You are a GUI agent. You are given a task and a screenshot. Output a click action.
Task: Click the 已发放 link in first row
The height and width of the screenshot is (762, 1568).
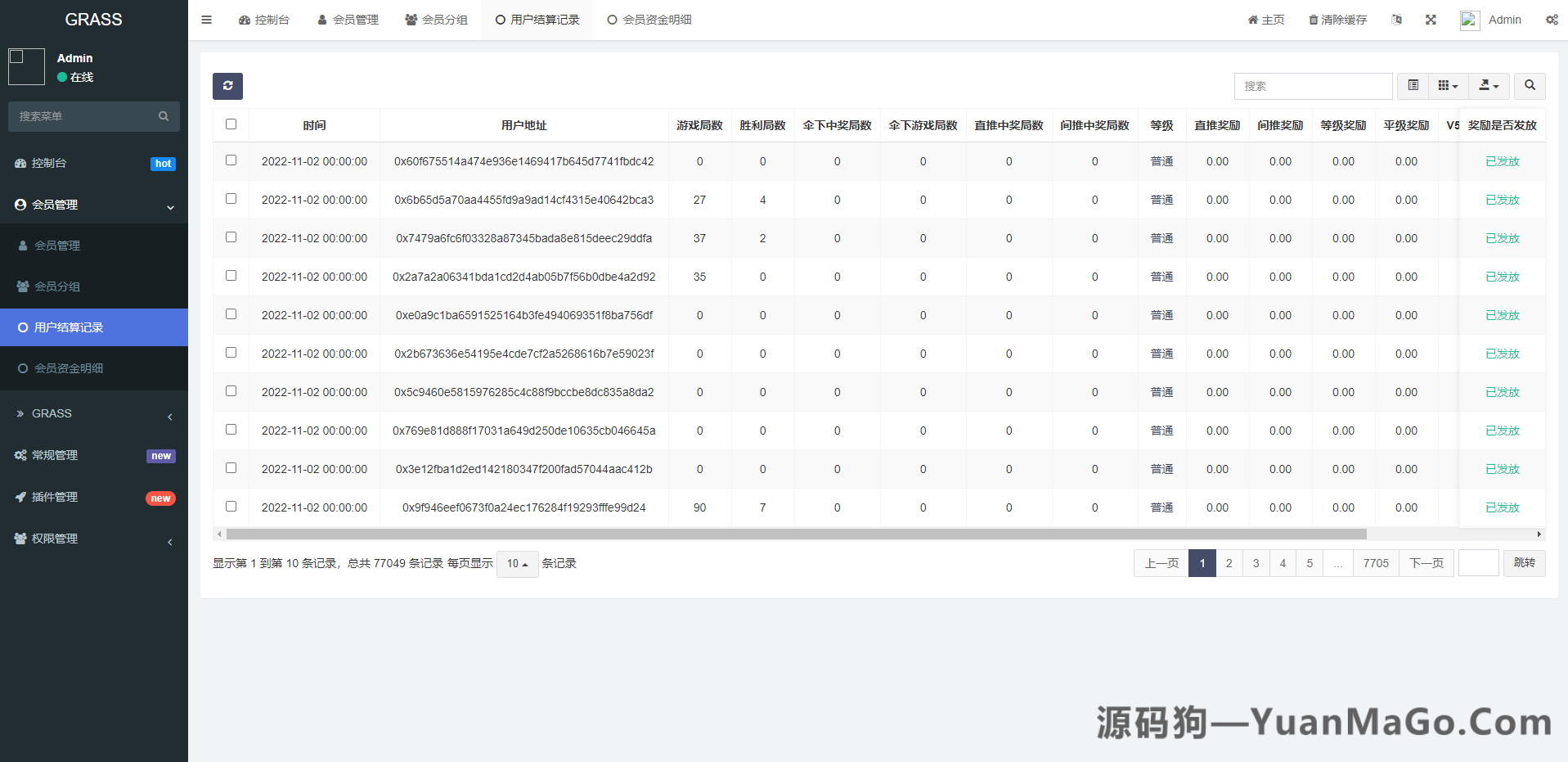coord(1501,160)
